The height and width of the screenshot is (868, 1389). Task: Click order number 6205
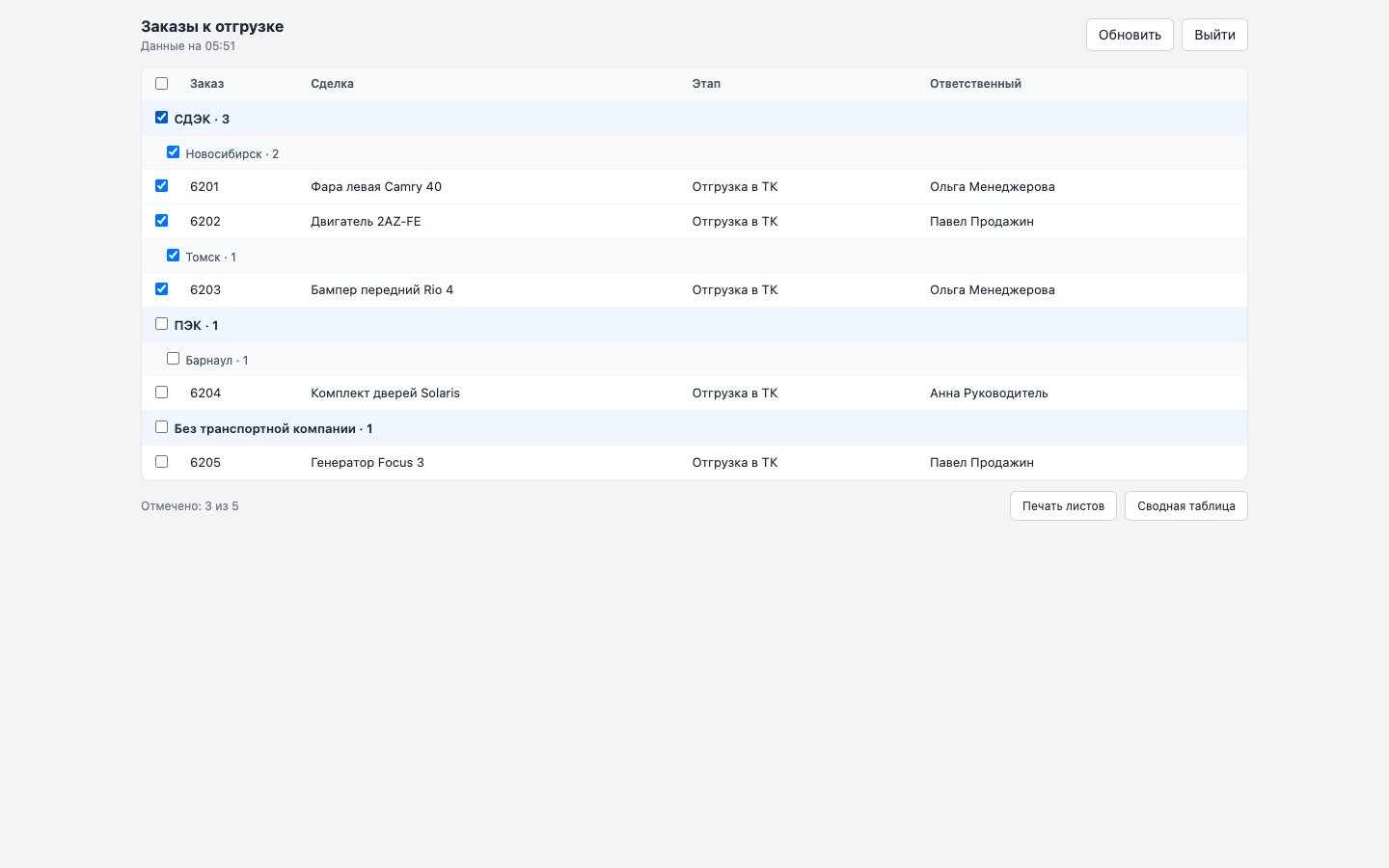[205, 463]
